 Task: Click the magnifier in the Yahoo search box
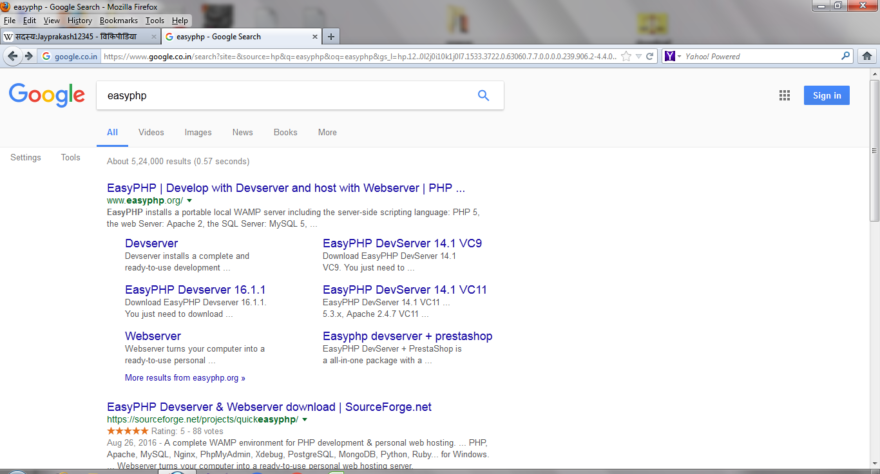click(x=845, y=56)
